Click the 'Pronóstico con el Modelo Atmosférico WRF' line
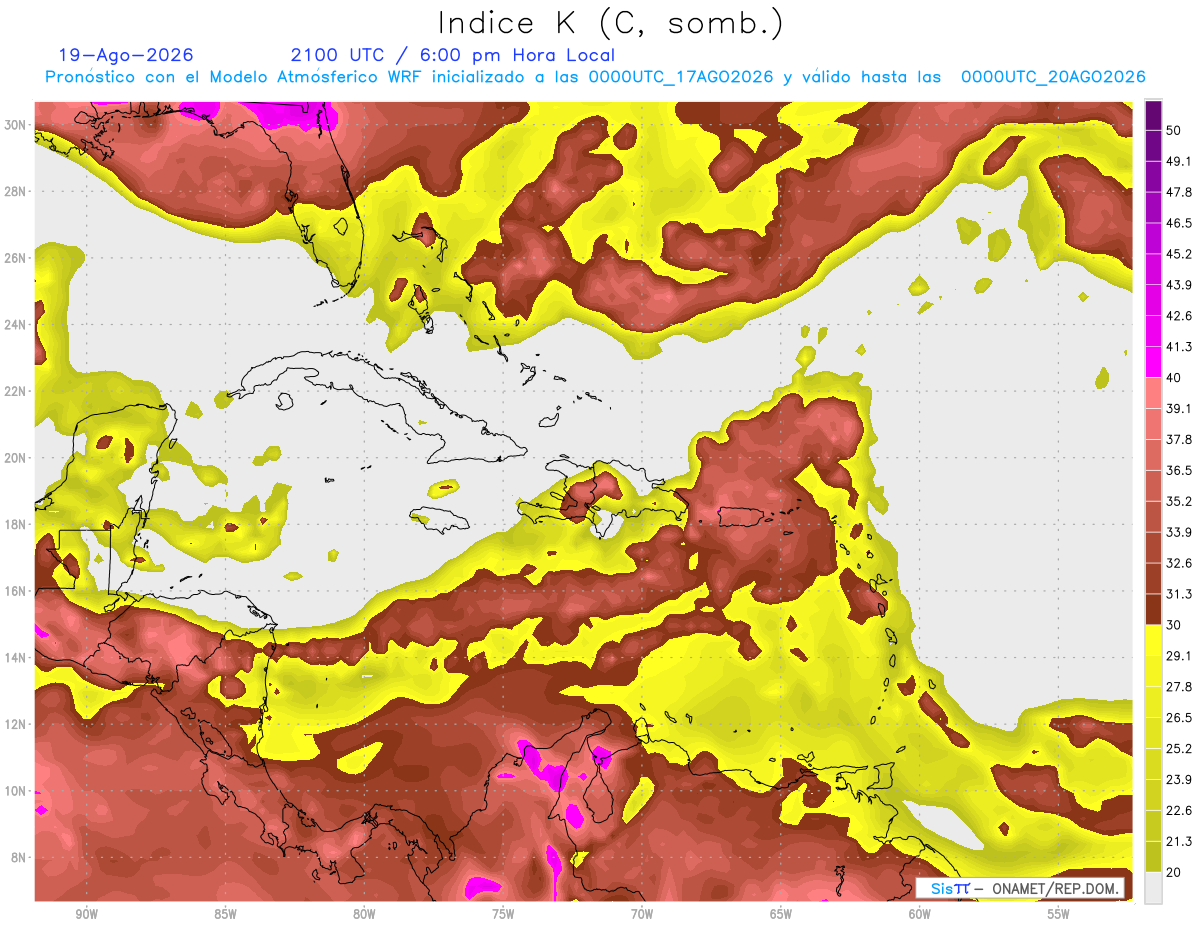Screen dimensions: 1200x927 [x=595, y=77]
